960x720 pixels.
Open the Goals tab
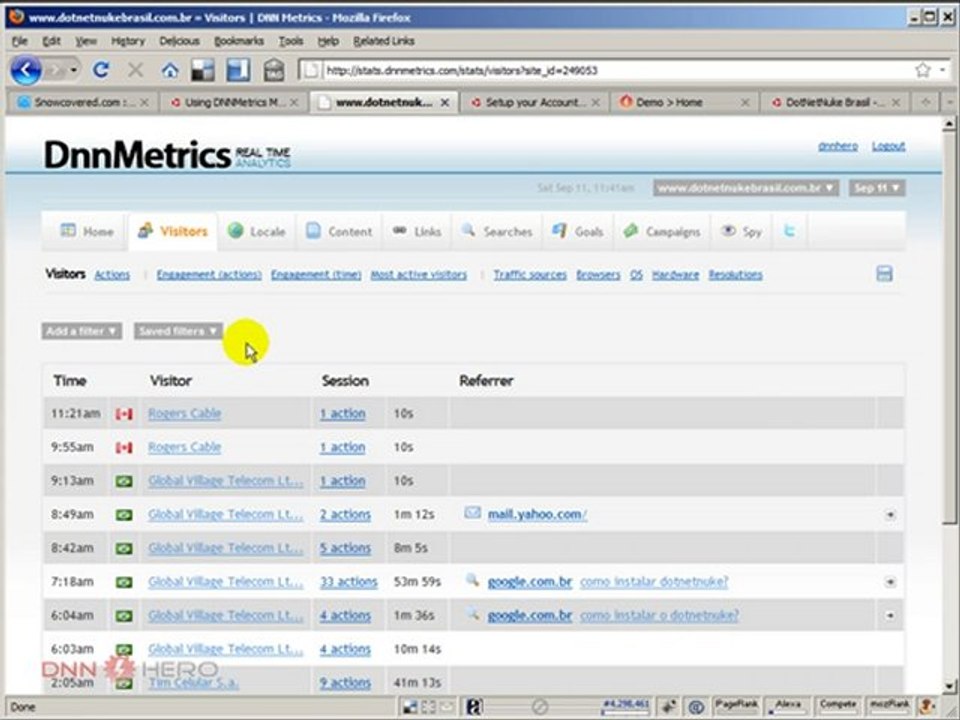pyautogui.click(x=577, y=231)
